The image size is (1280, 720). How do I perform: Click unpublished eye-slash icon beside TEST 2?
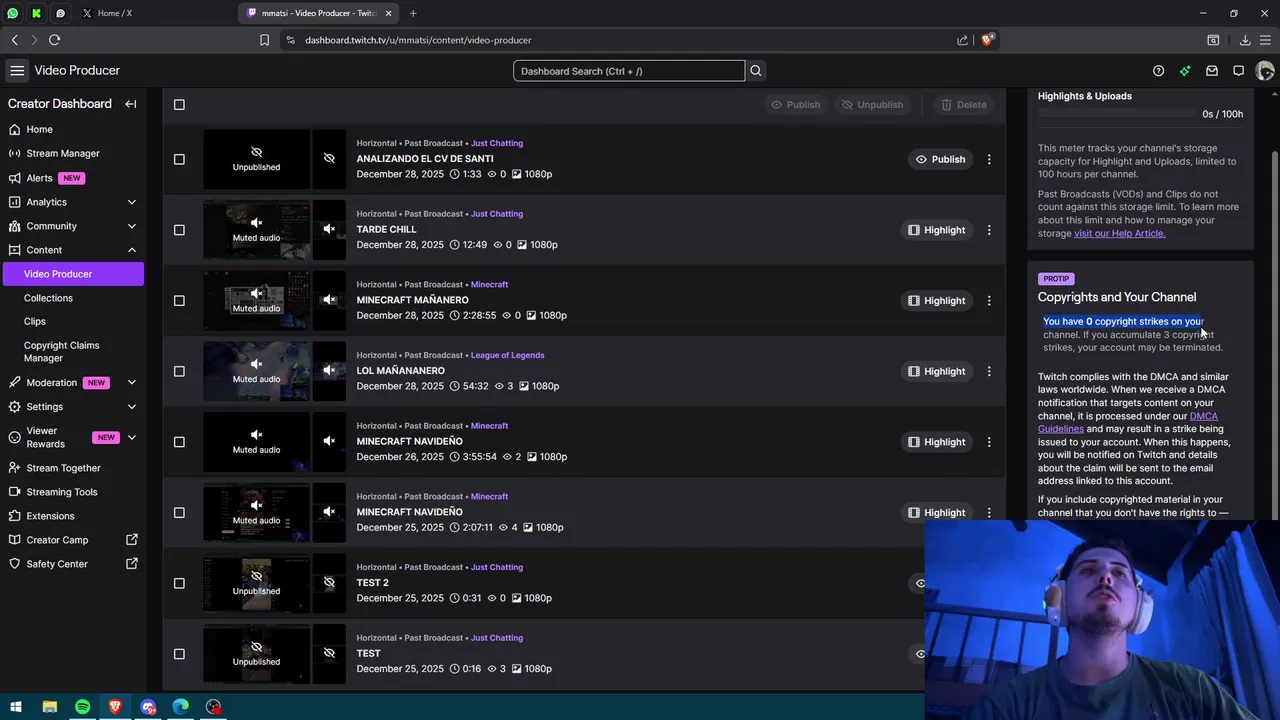point(329,583)
